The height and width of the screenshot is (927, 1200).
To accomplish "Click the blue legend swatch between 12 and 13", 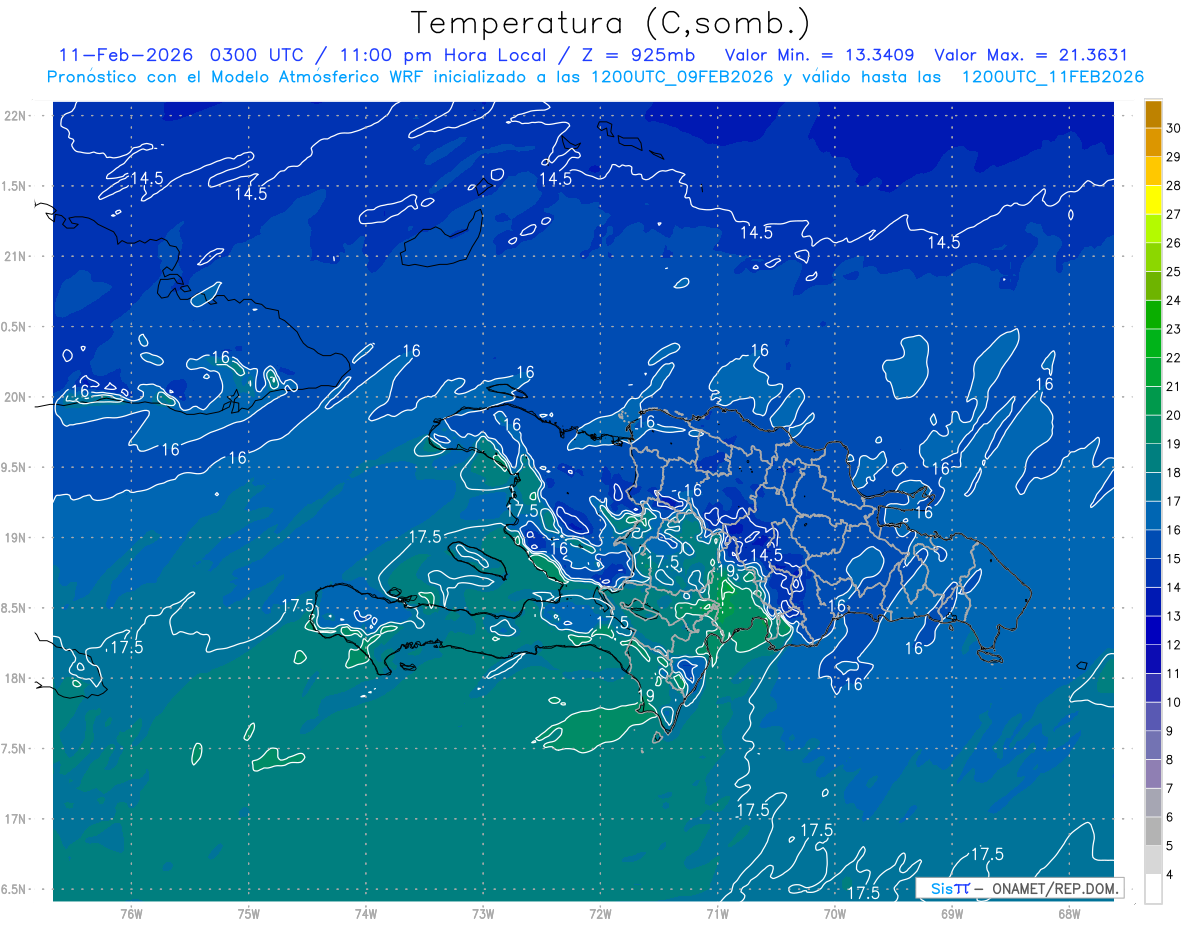I will (x=1154, y=630).
